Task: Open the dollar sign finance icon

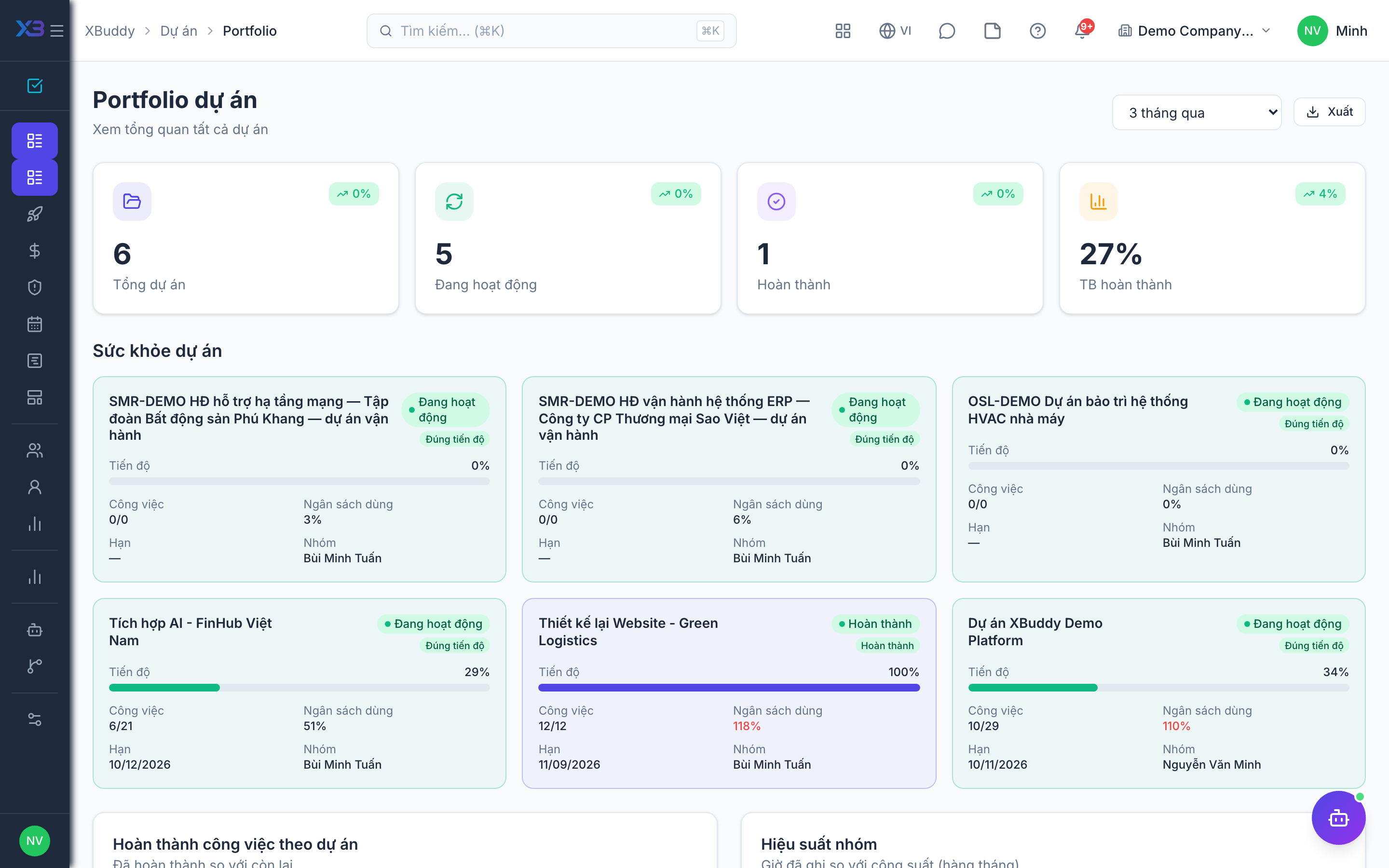Action: (x=34, y=251)
